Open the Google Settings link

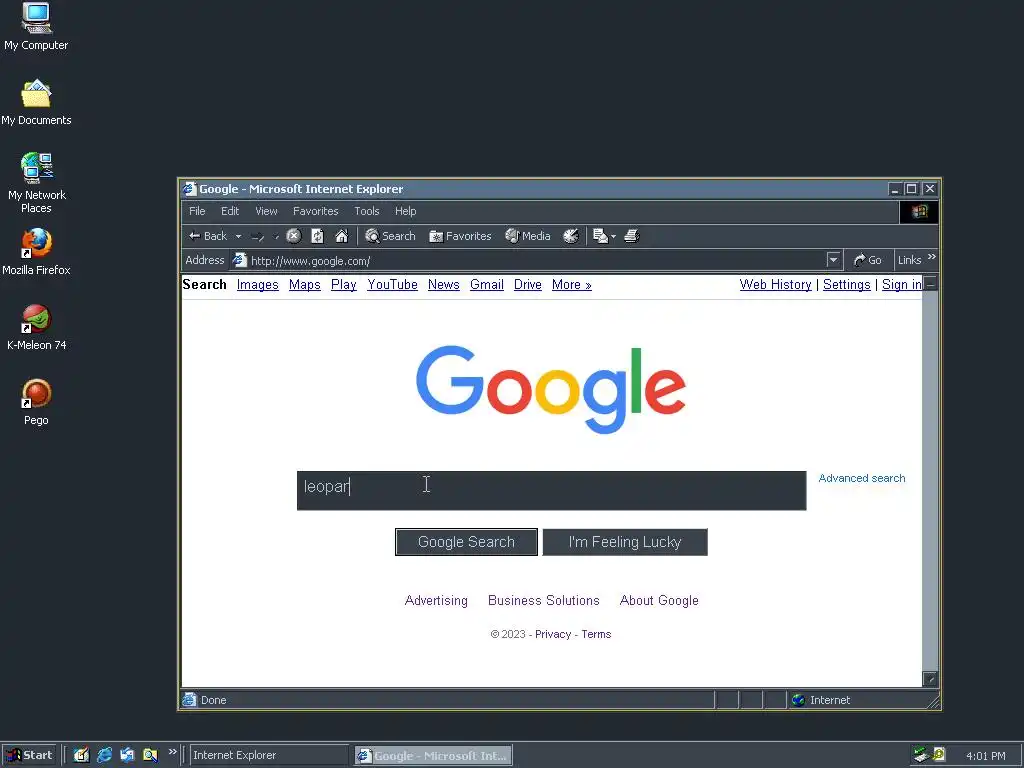coord(846,285)
